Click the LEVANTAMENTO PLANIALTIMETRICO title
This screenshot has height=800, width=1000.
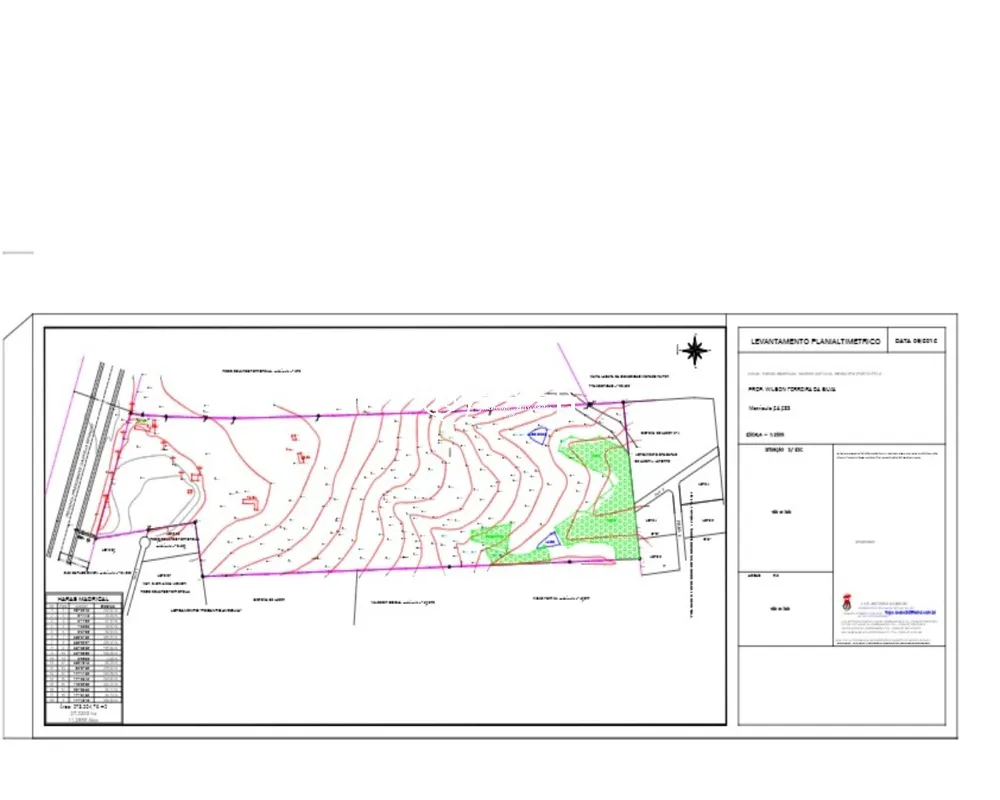pos(816,342)
